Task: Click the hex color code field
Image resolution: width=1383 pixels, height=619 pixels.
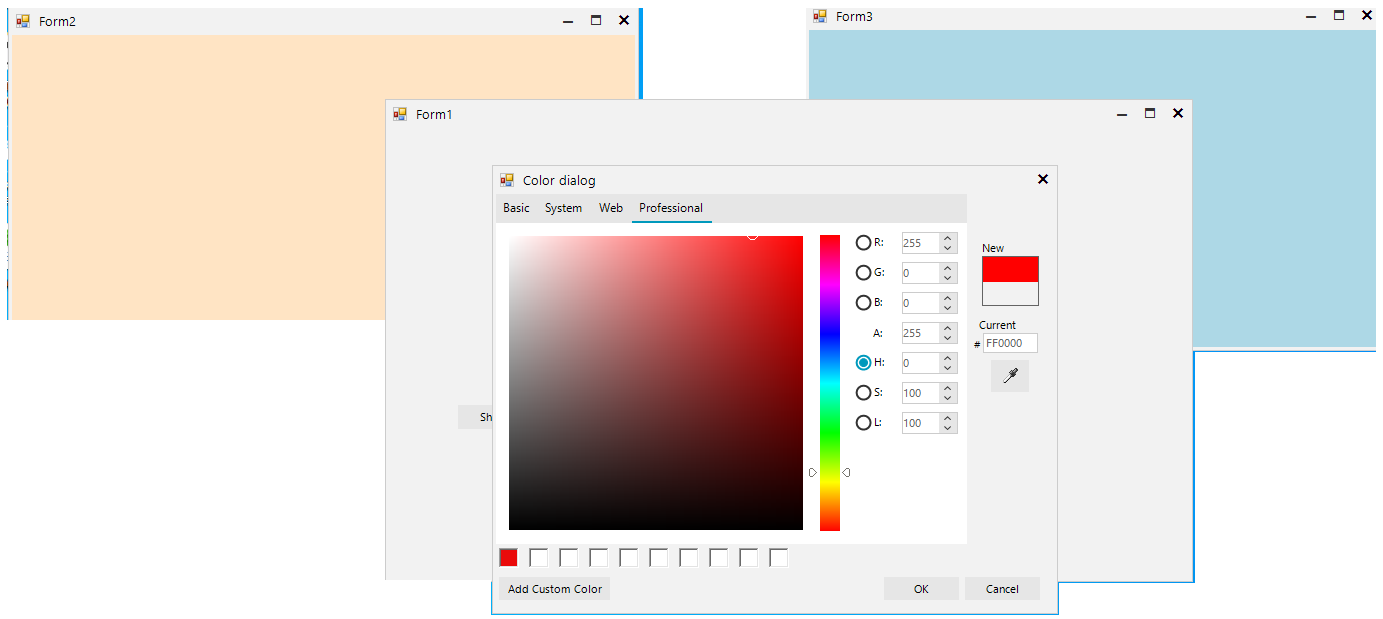Action: tap(1009, 343)
